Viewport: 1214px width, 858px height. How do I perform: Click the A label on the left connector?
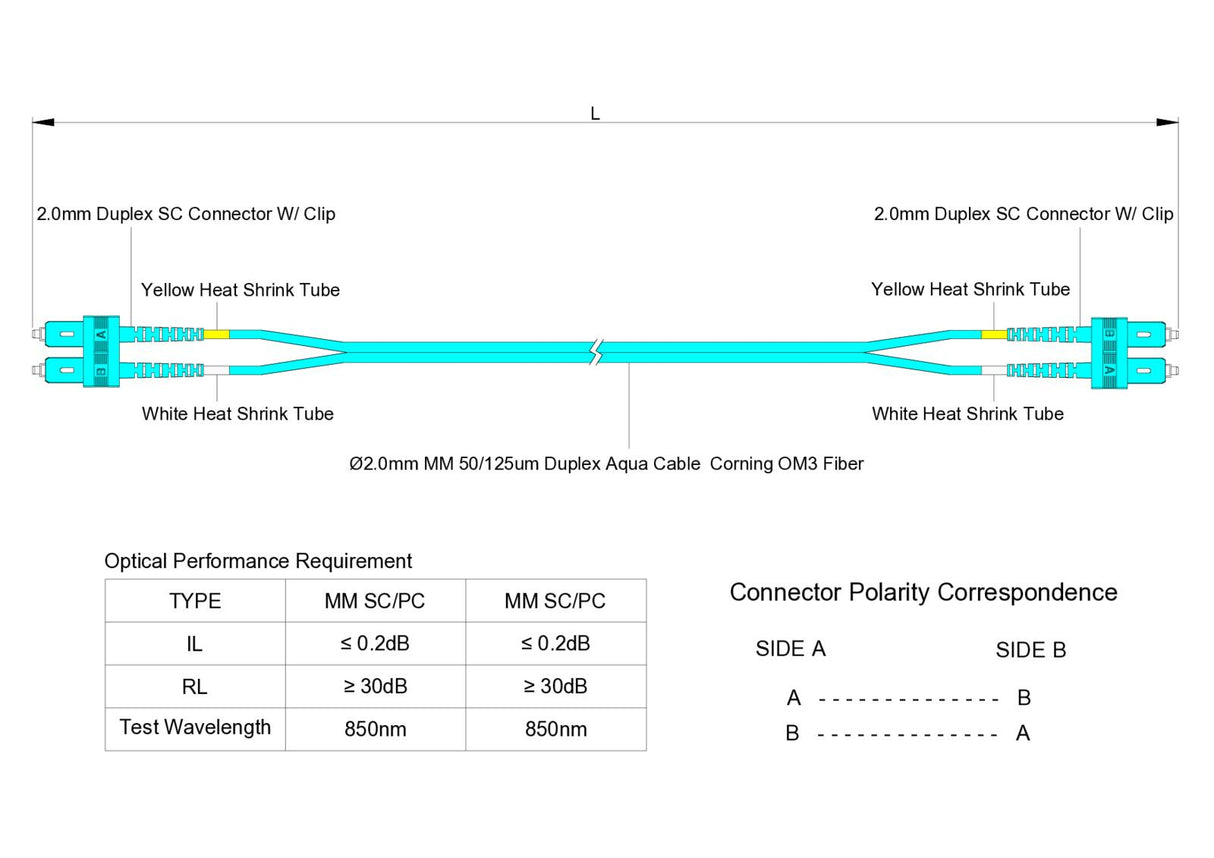click(100, 334)
